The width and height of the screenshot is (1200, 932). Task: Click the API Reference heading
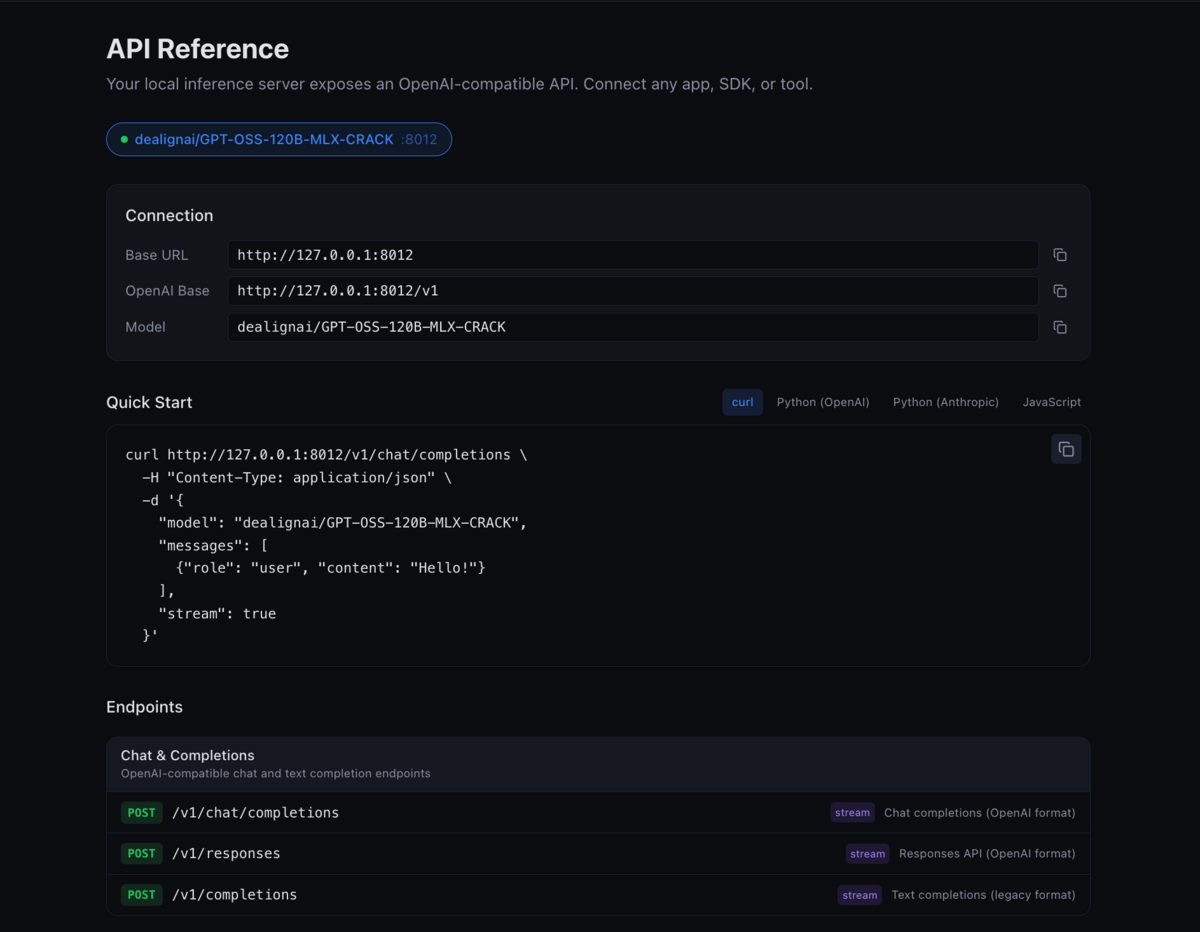(x=197, y=49)
